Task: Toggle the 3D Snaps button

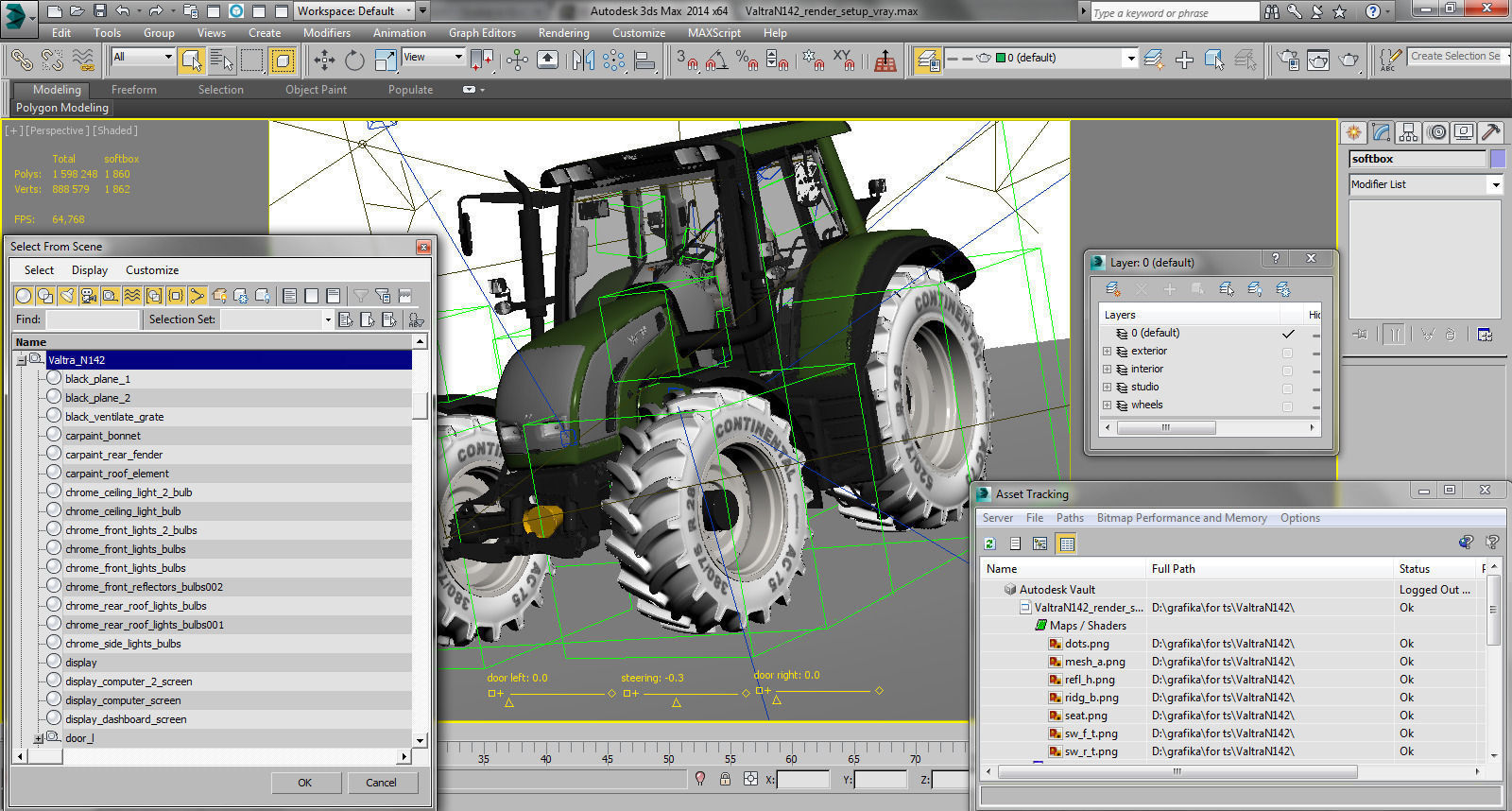Action: tap(687, 60)
